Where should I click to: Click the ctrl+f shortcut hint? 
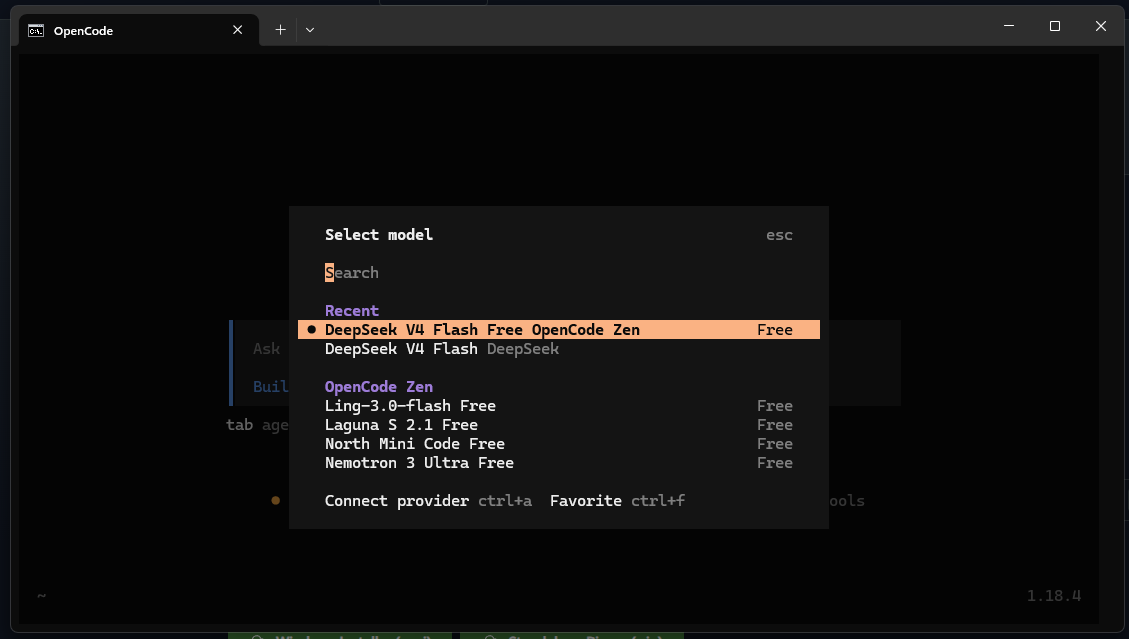point(658,501)
